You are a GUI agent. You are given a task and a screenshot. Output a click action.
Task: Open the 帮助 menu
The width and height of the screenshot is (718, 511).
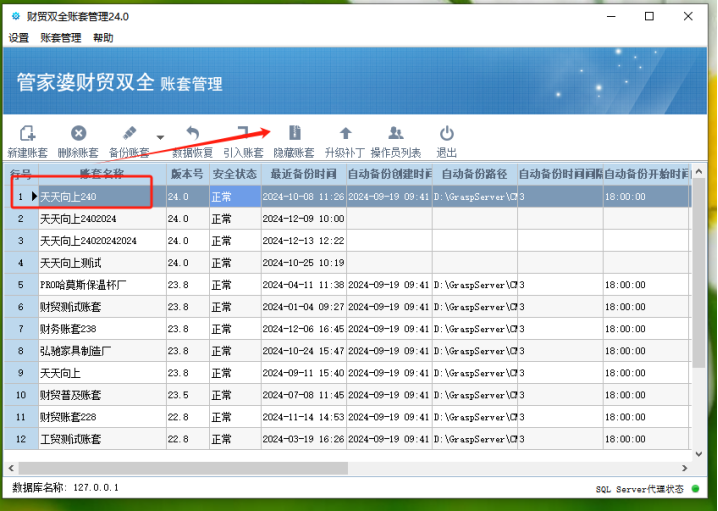point(103,38)
